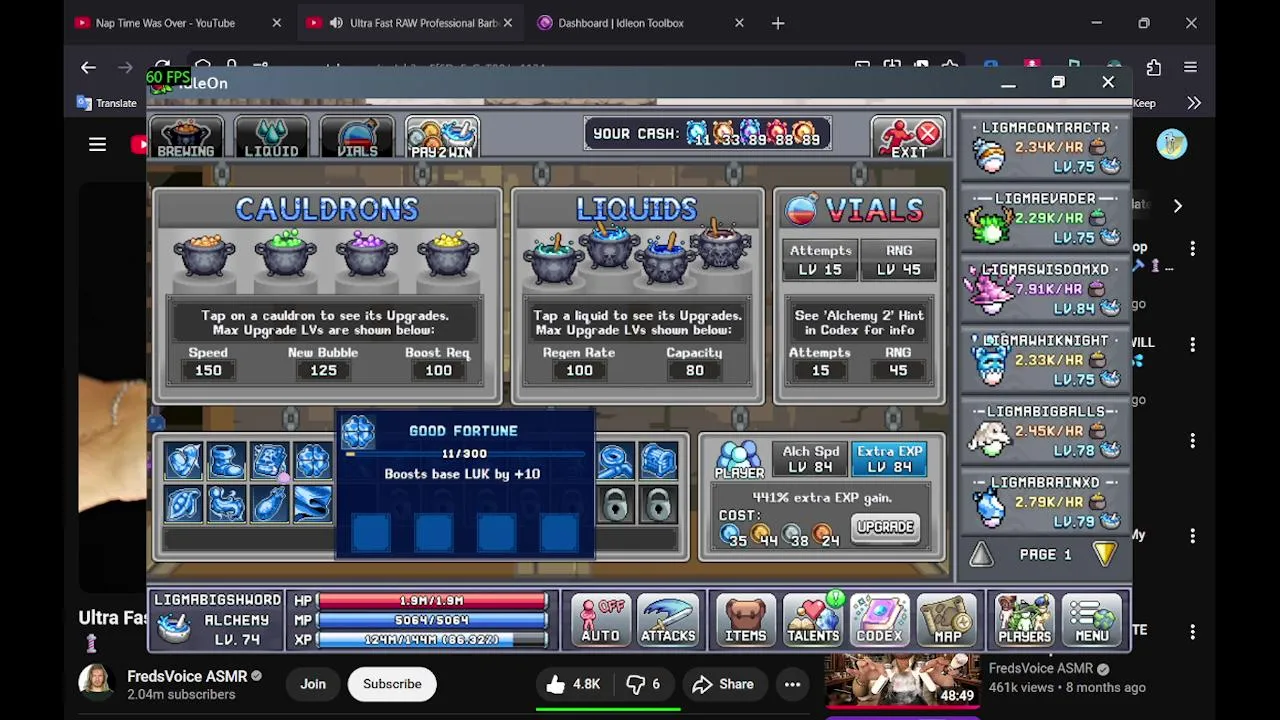Viewport: 1280px width, 720px height.
Task: Open more actions next to Share
Action: [x=792, y=684]
